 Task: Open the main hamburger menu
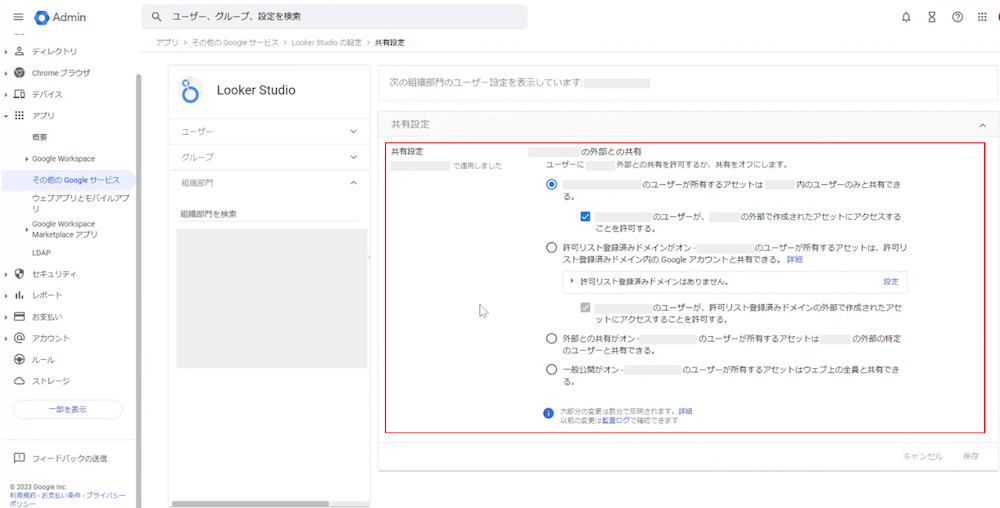[x=18, y=17]
